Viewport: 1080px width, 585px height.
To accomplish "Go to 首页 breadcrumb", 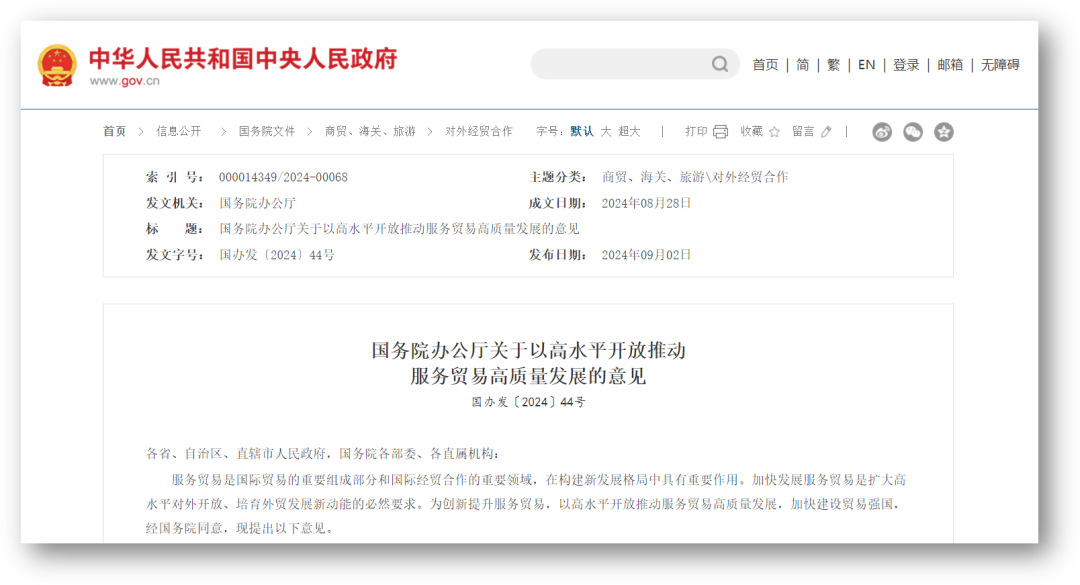I will 114,131.
